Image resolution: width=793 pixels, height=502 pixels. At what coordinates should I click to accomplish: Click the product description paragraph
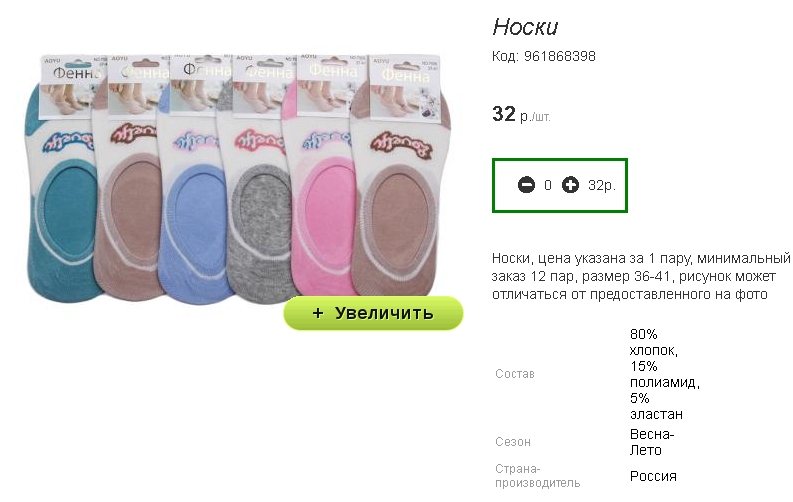pyautogui.click(x=641, y=277)
